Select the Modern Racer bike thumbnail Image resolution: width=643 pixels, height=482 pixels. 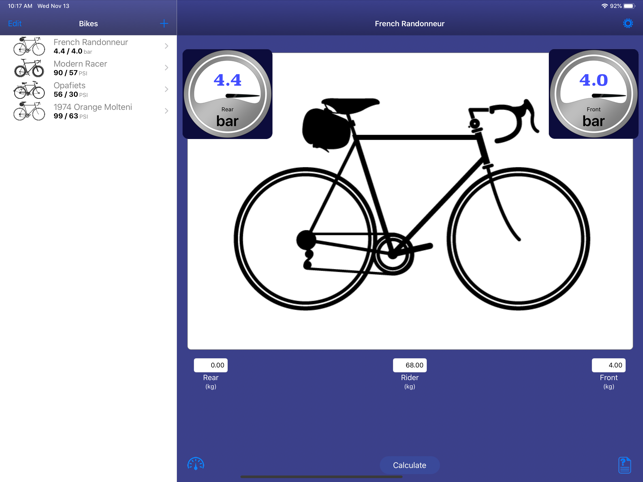coord(29,68)
